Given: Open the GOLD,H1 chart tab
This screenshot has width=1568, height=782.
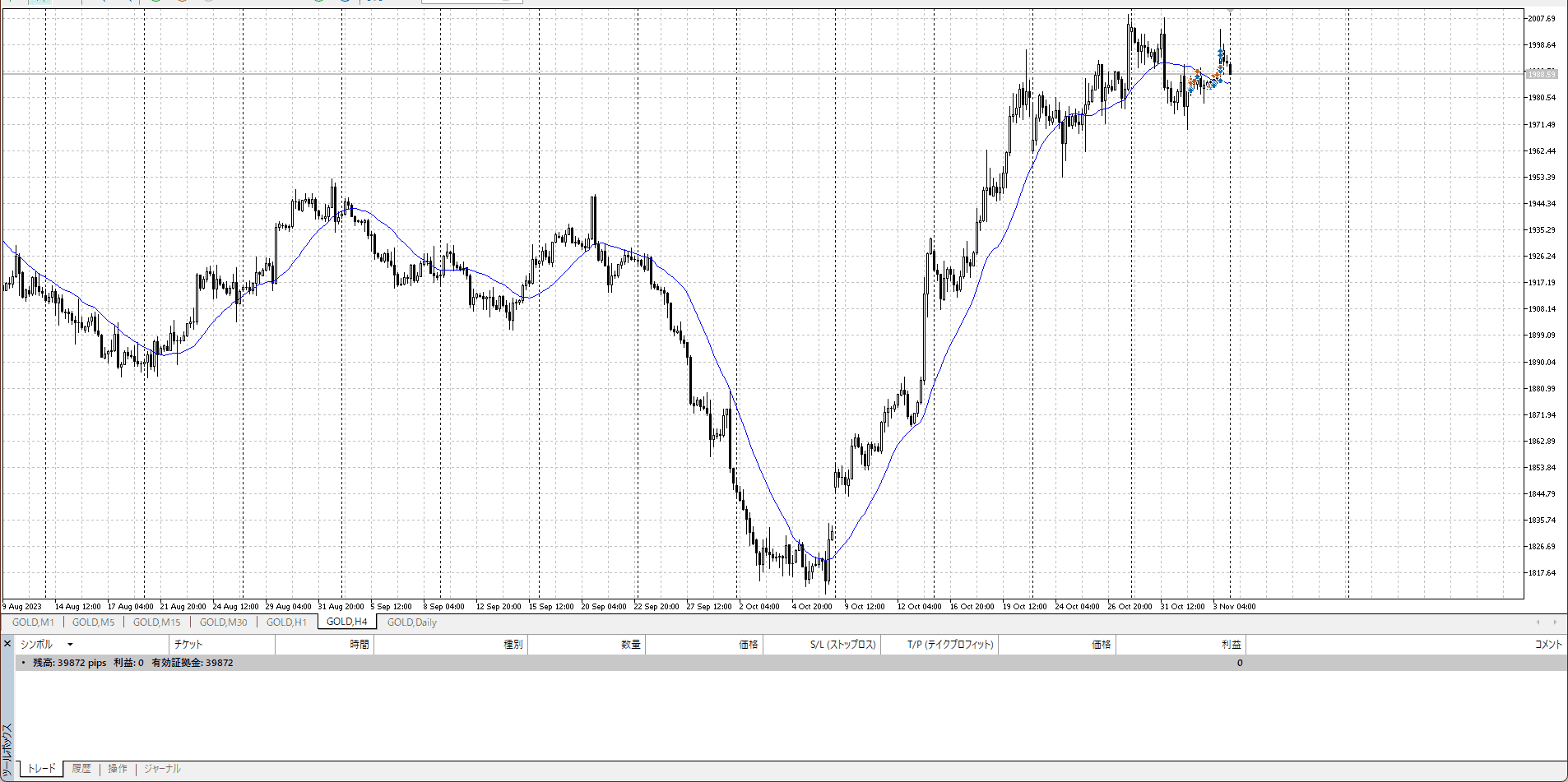Looking at the screenshot, I should coord(286,622).
